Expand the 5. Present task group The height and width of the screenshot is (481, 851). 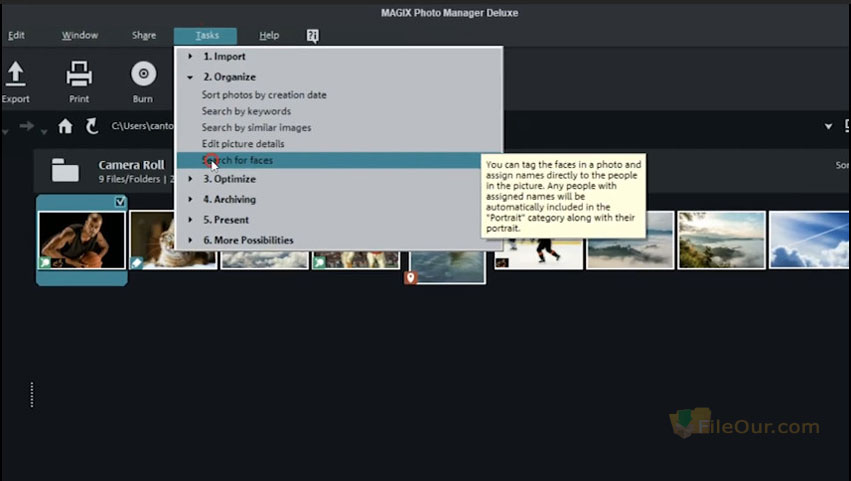pos(190,220)
